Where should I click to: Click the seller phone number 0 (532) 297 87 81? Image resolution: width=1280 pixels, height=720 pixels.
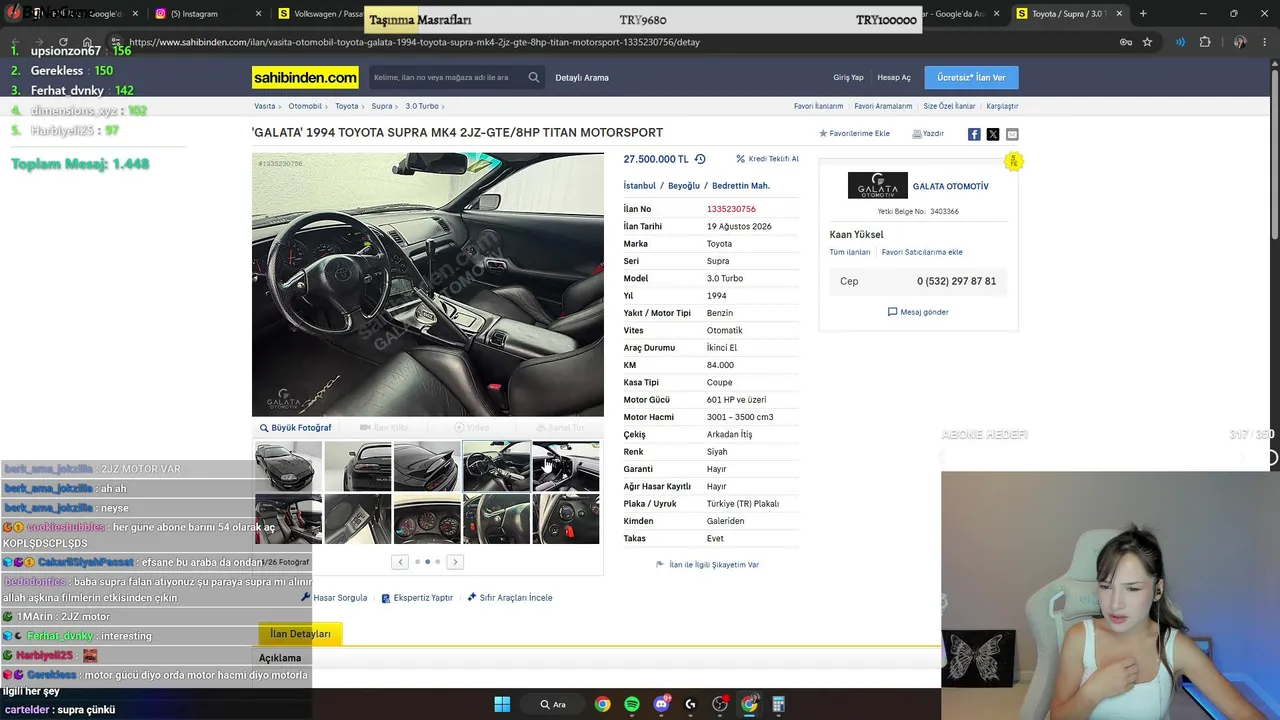956,282
